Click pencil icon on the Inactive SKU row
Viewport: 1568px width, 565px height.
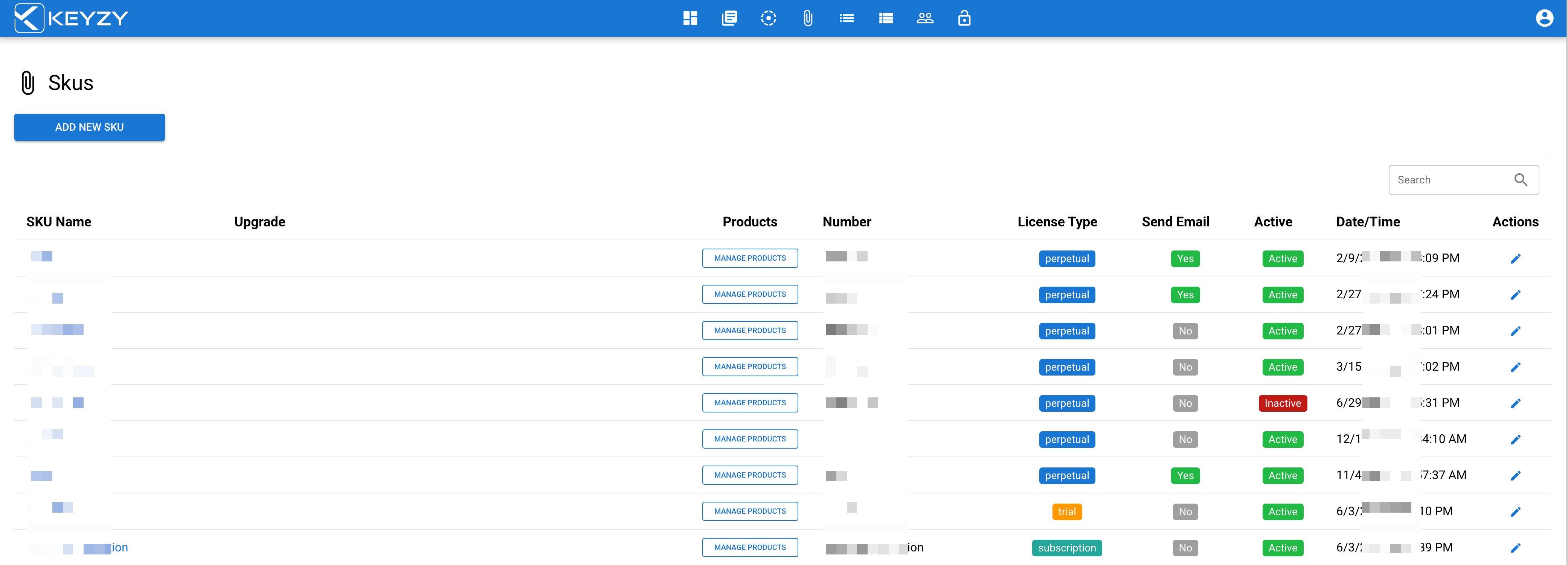click(x=1515, y=403)
